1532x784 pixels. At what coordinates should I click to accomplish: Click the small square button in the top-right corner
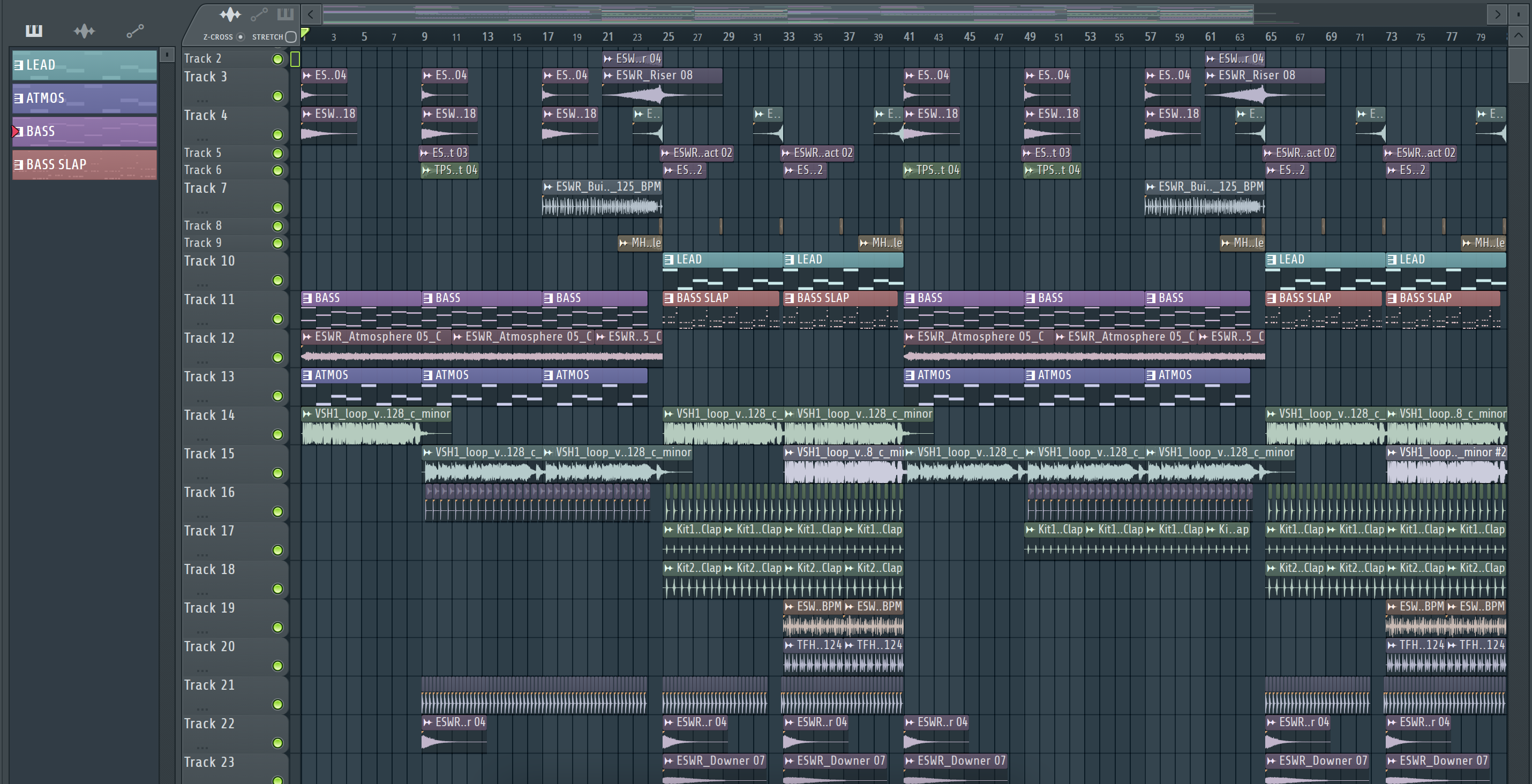(x=1518, y=14)
